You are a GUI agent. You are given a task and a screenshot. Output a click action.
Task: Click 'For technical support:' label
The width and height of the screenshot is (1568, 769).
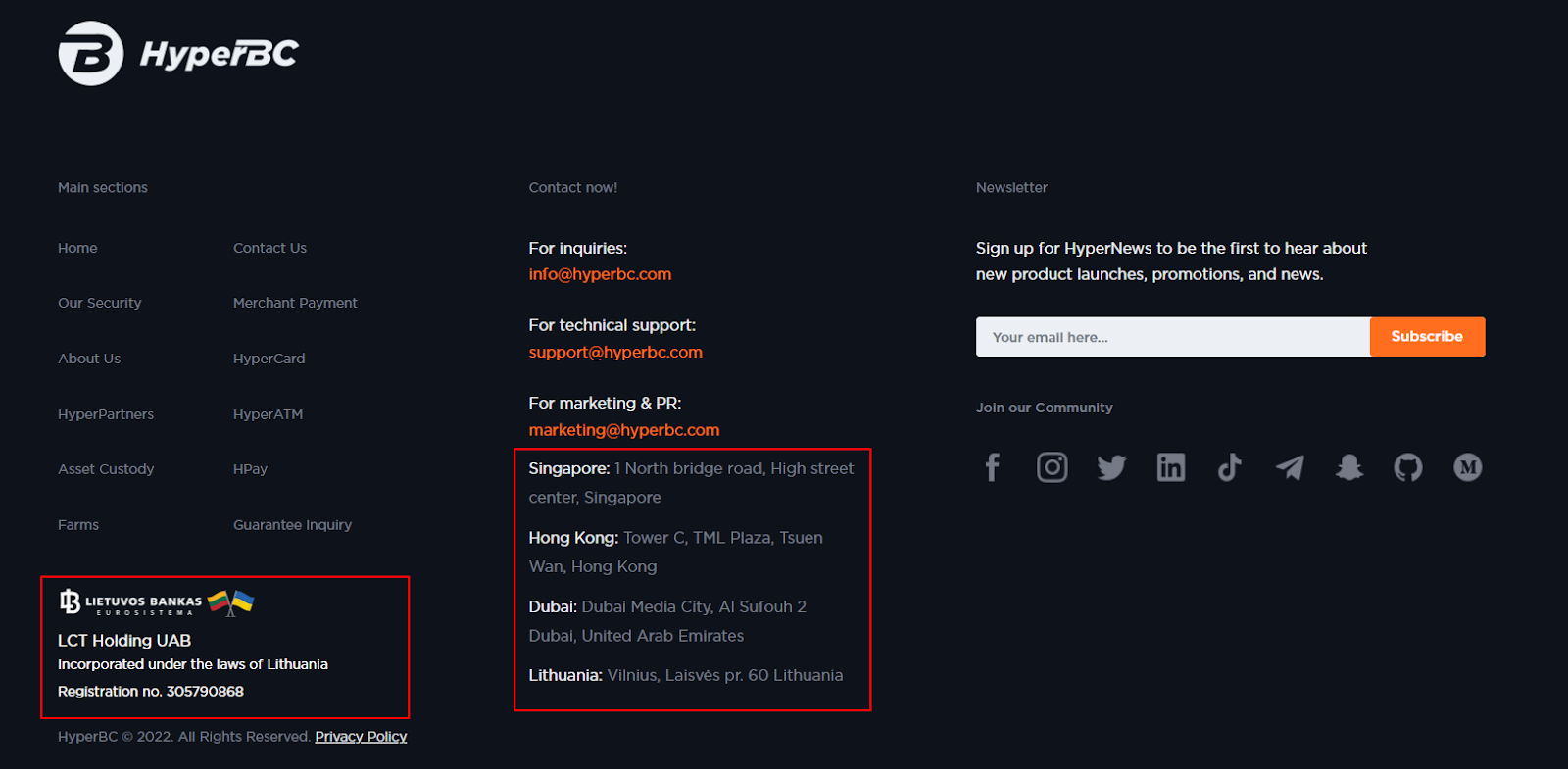612,325
